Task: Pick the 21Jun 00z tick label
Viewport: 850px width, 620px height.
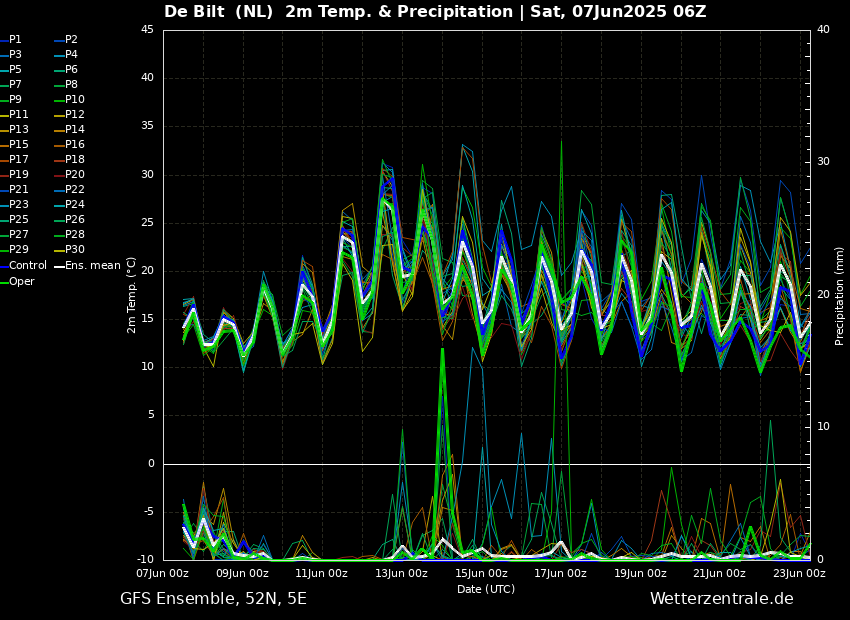Action: (719, 573)
